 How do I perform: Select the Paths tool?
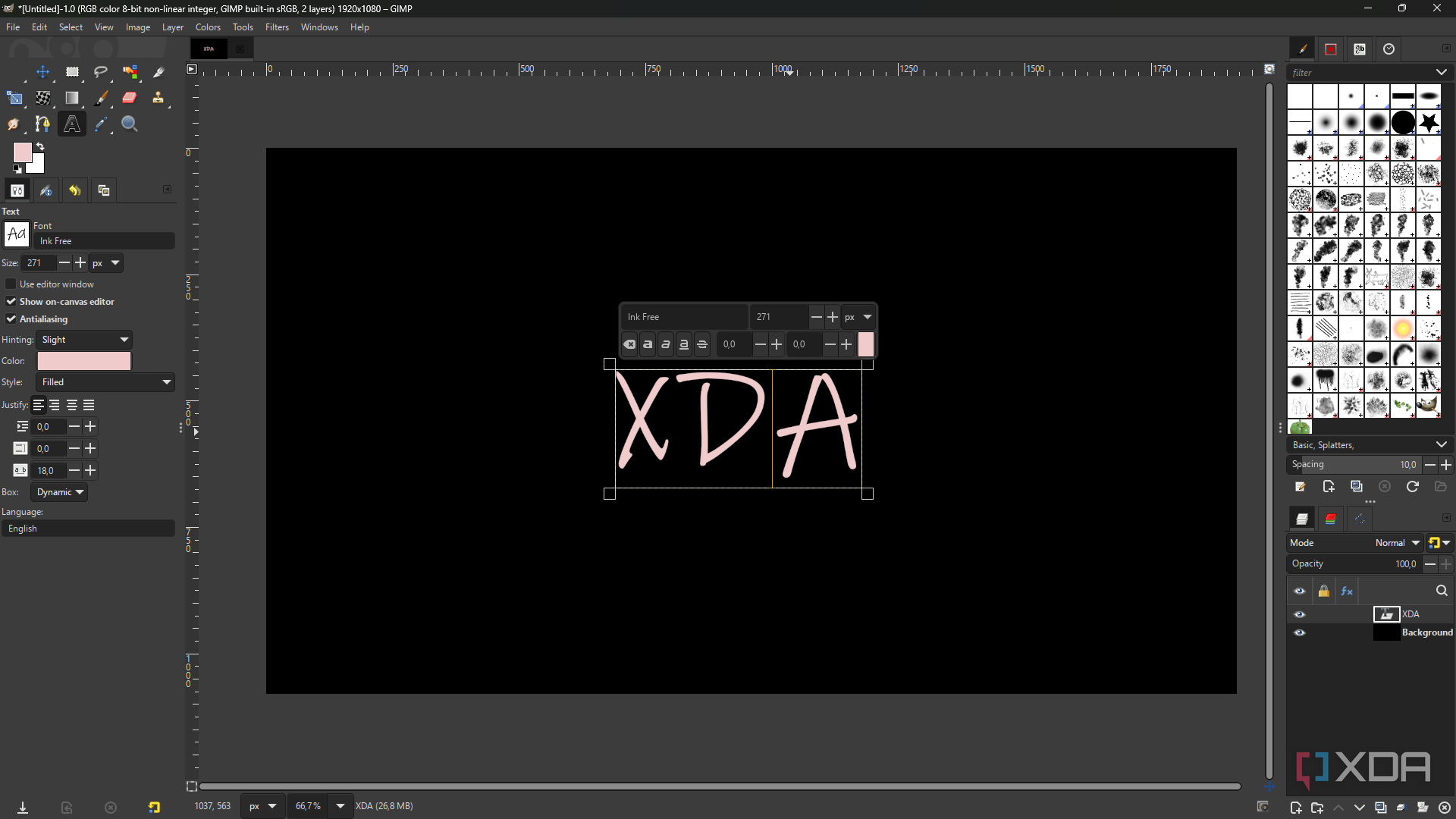(x=42, y=124)
